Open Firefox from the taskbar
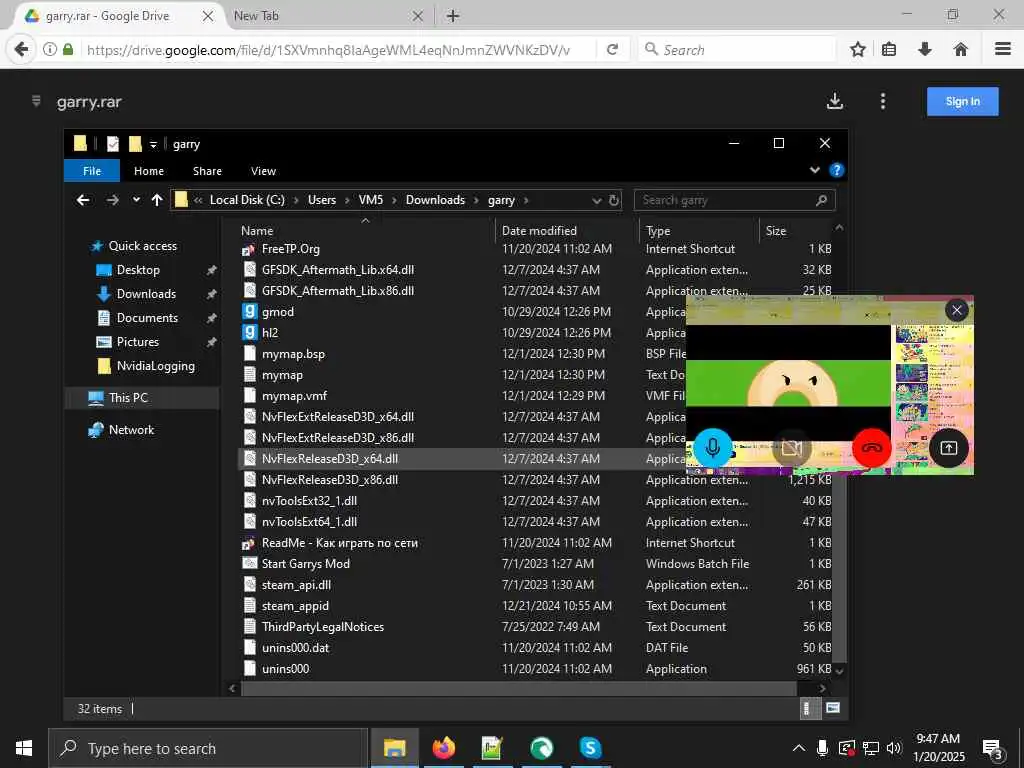 [x=443, y=748]
